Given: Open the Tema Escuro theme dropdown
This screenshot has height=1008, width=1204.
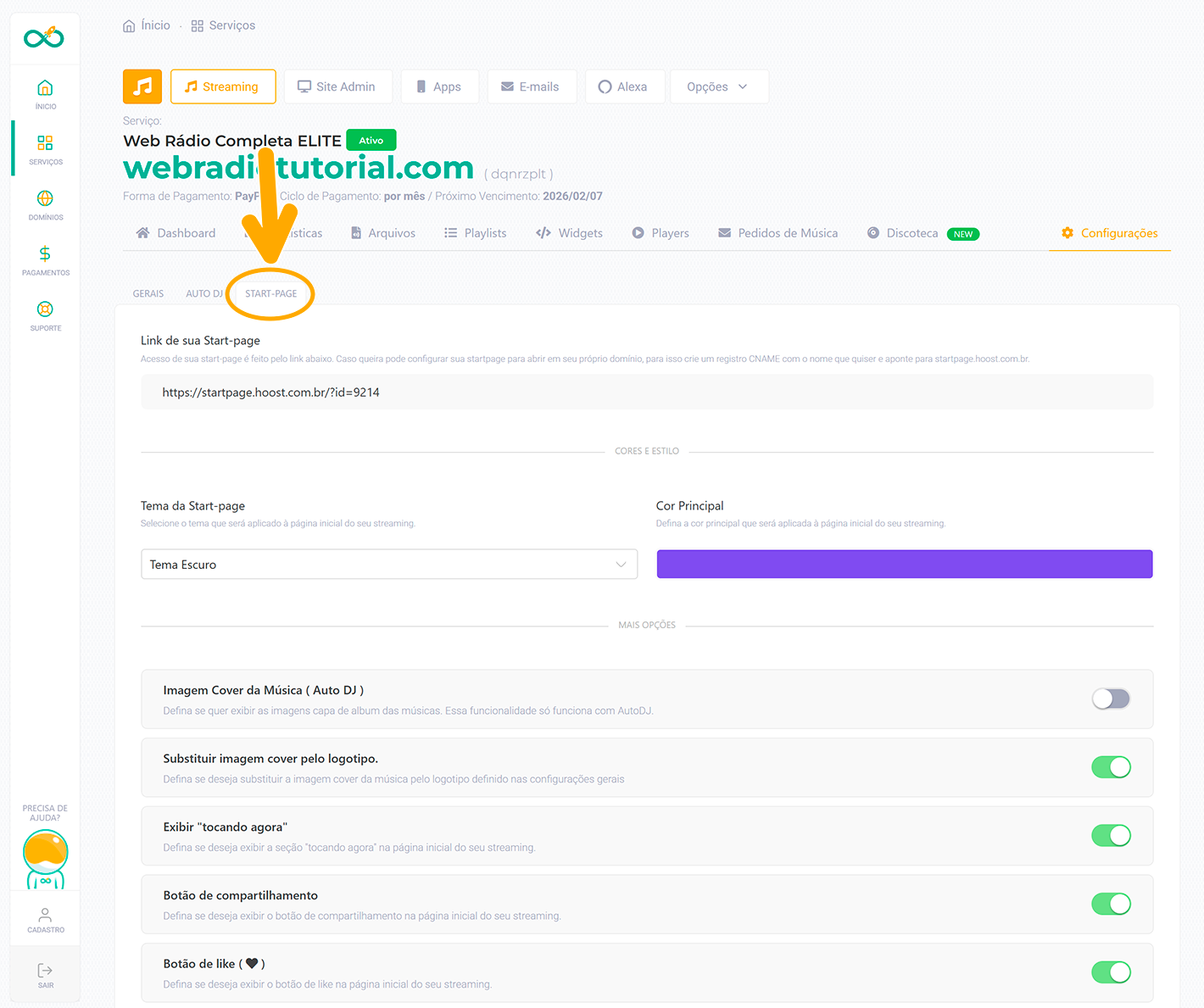Looking at the screenshot, I should 389,565.
